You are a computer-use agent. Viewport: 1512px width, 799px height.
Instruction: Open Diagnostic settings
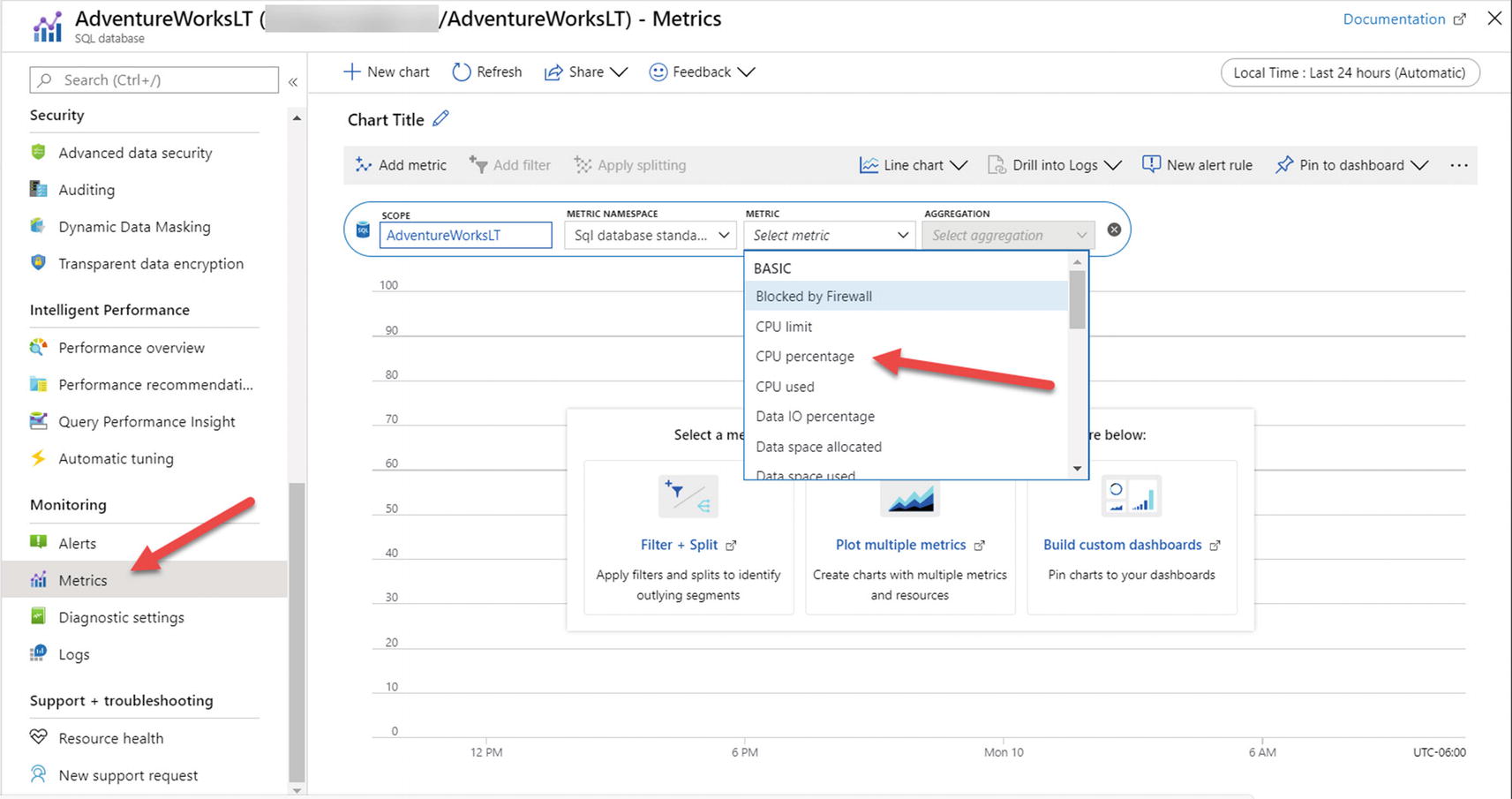(121, 617)
